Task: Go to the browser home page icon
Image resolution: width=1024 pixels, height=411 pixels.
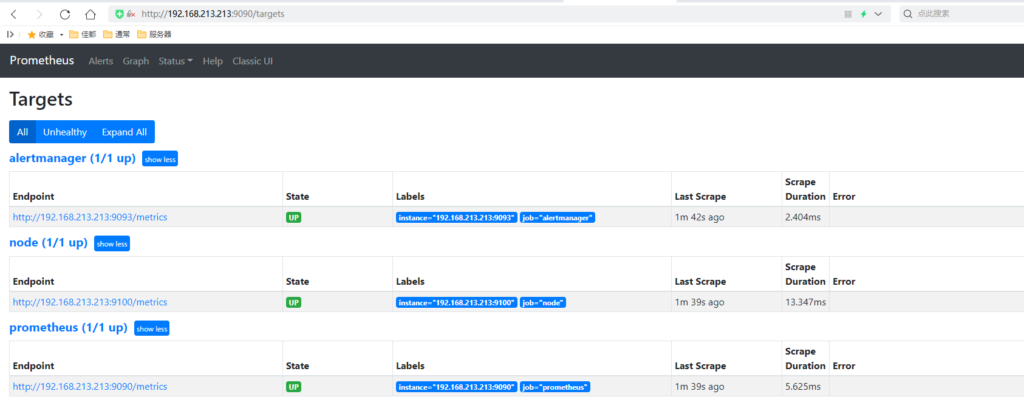Action: tap(90, 14)
